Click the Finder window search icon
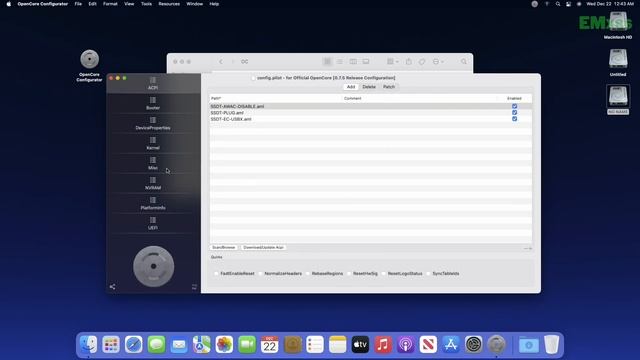 click(x=464, y=62)
